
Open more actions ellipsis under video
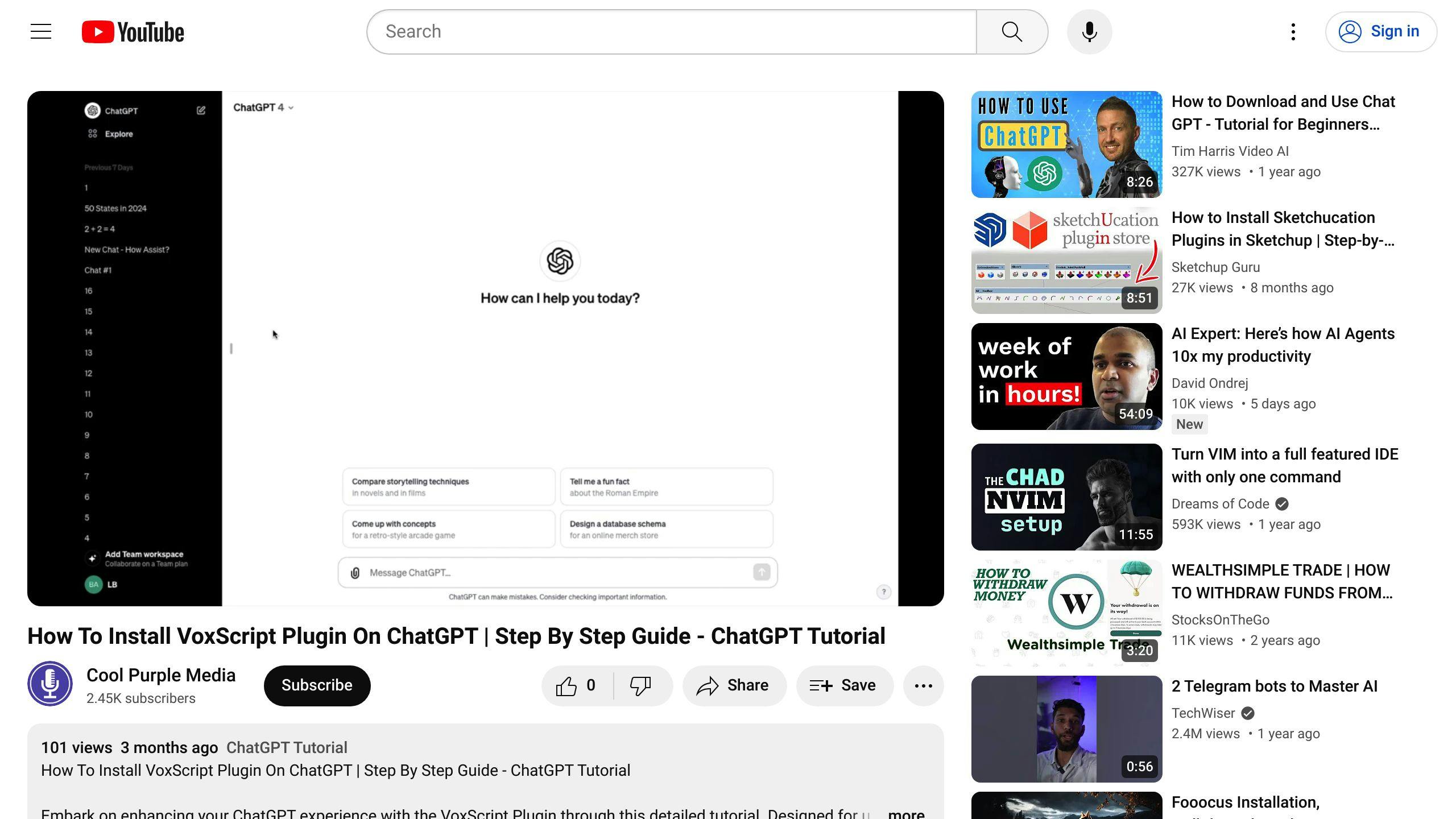[x=923, y=686]
